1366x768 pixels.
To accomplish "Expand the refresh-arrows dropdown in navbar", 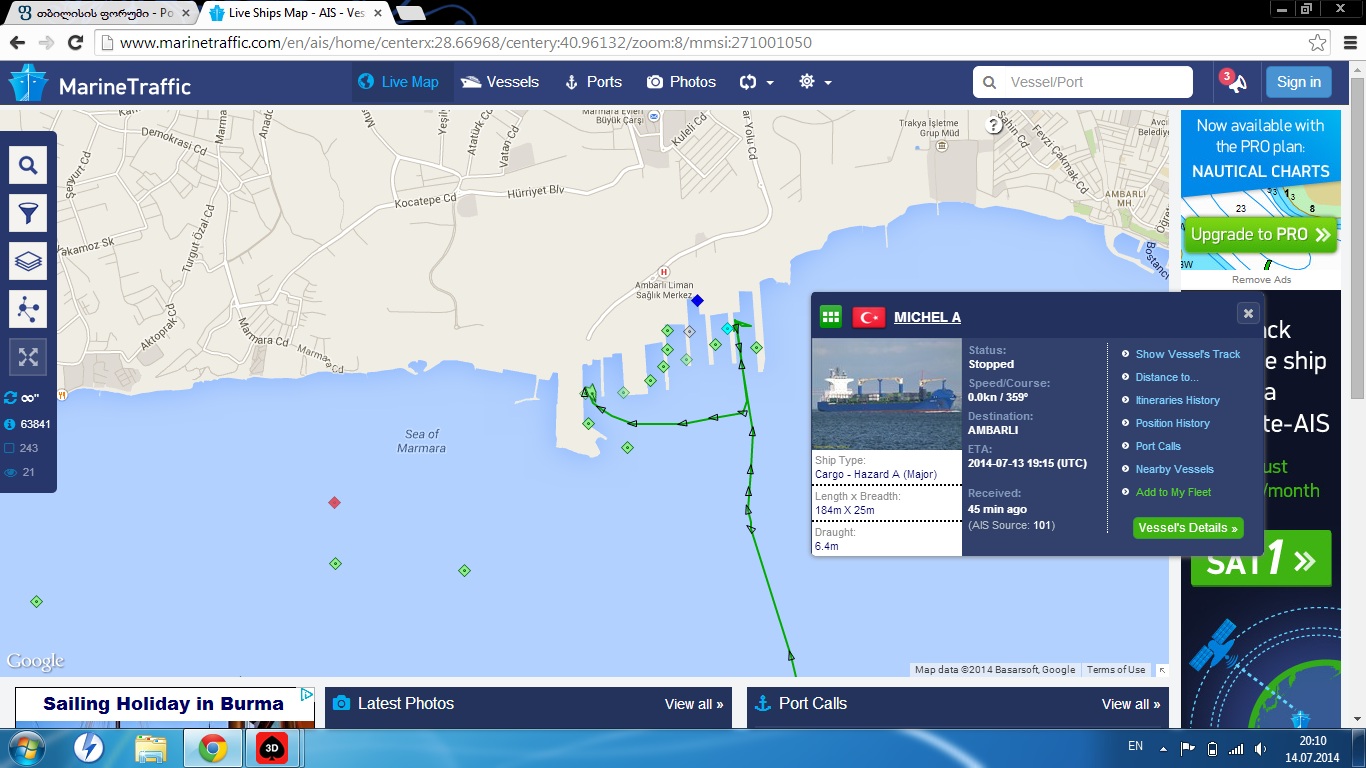I will (x=757, y=82).
